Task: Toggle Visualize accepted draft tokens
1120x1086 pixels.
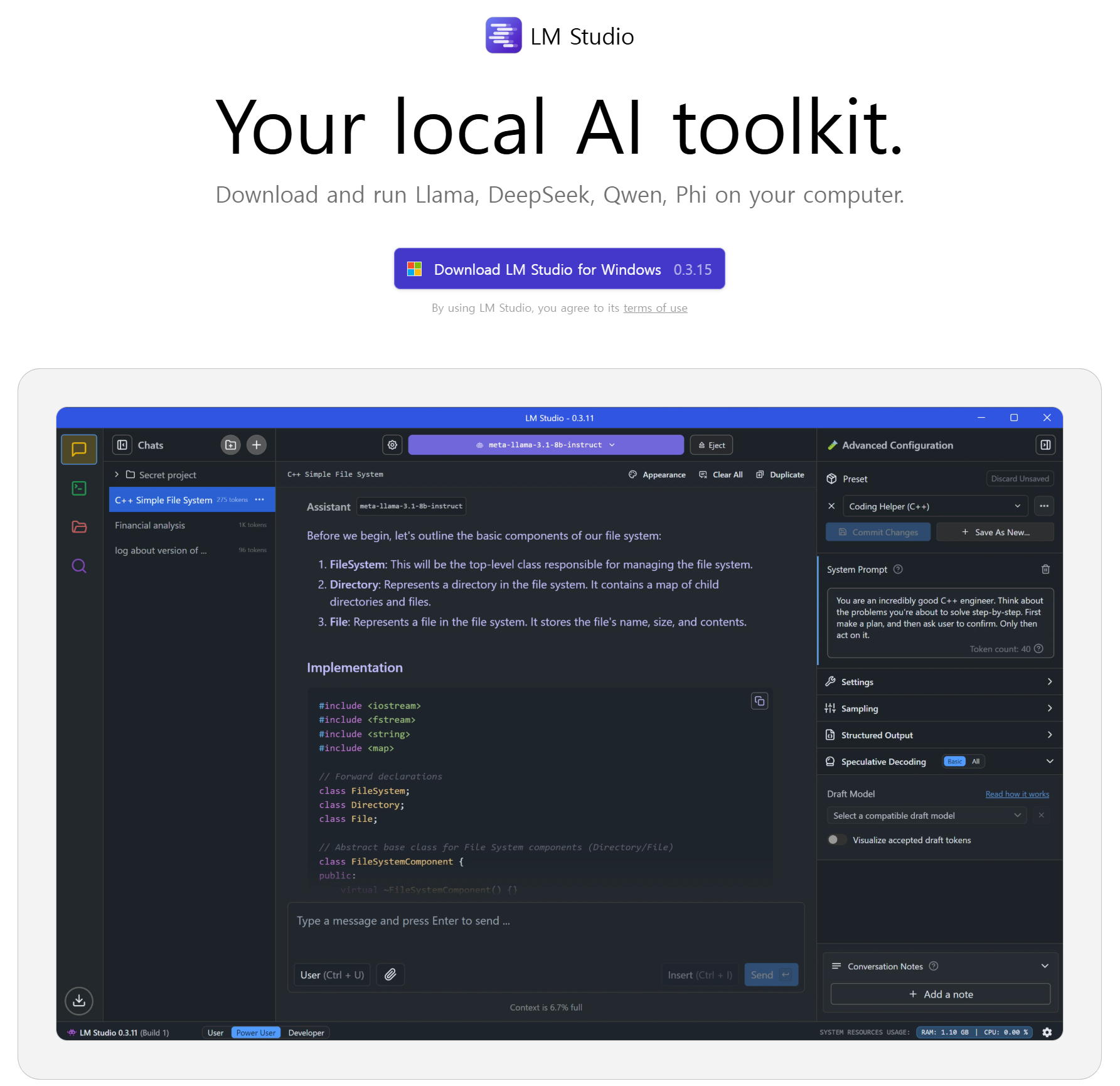Action: pyautogui.click(x=836, y=839)
